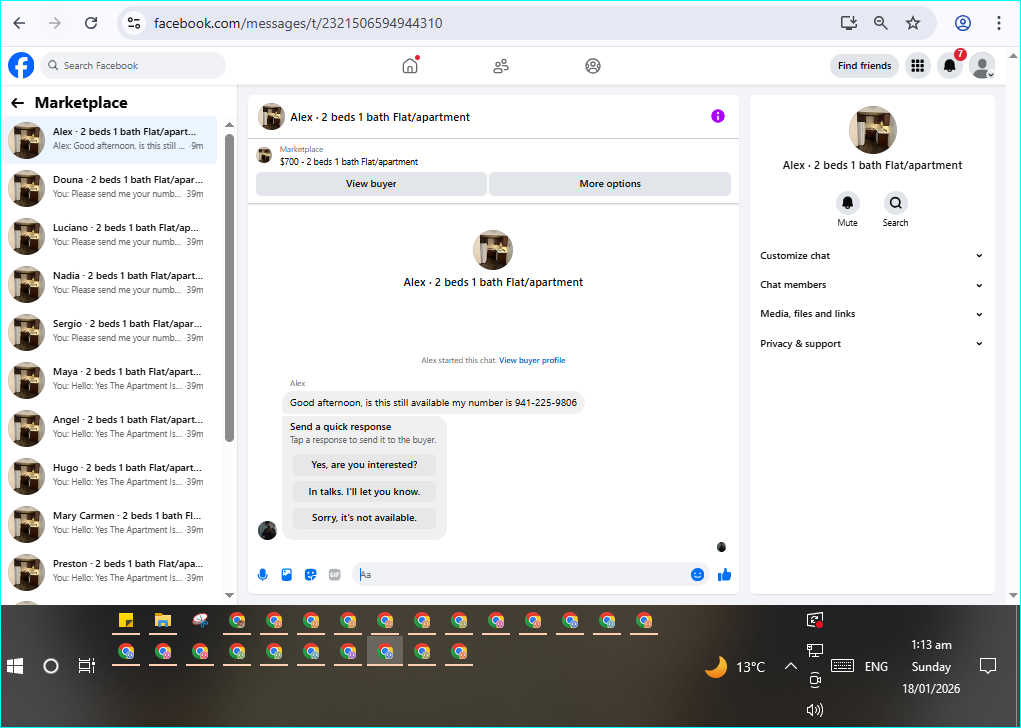Mute this chat with the bell icon

click(847, 203)
